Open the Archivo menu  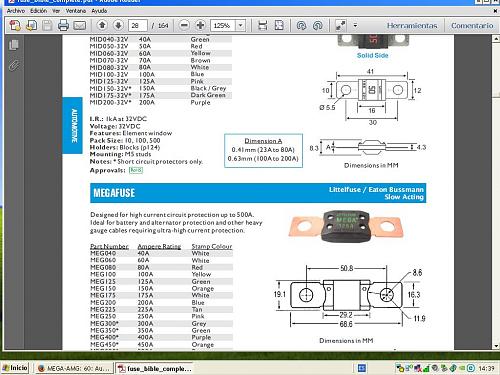pyautogui.click(x=16, y=11)
